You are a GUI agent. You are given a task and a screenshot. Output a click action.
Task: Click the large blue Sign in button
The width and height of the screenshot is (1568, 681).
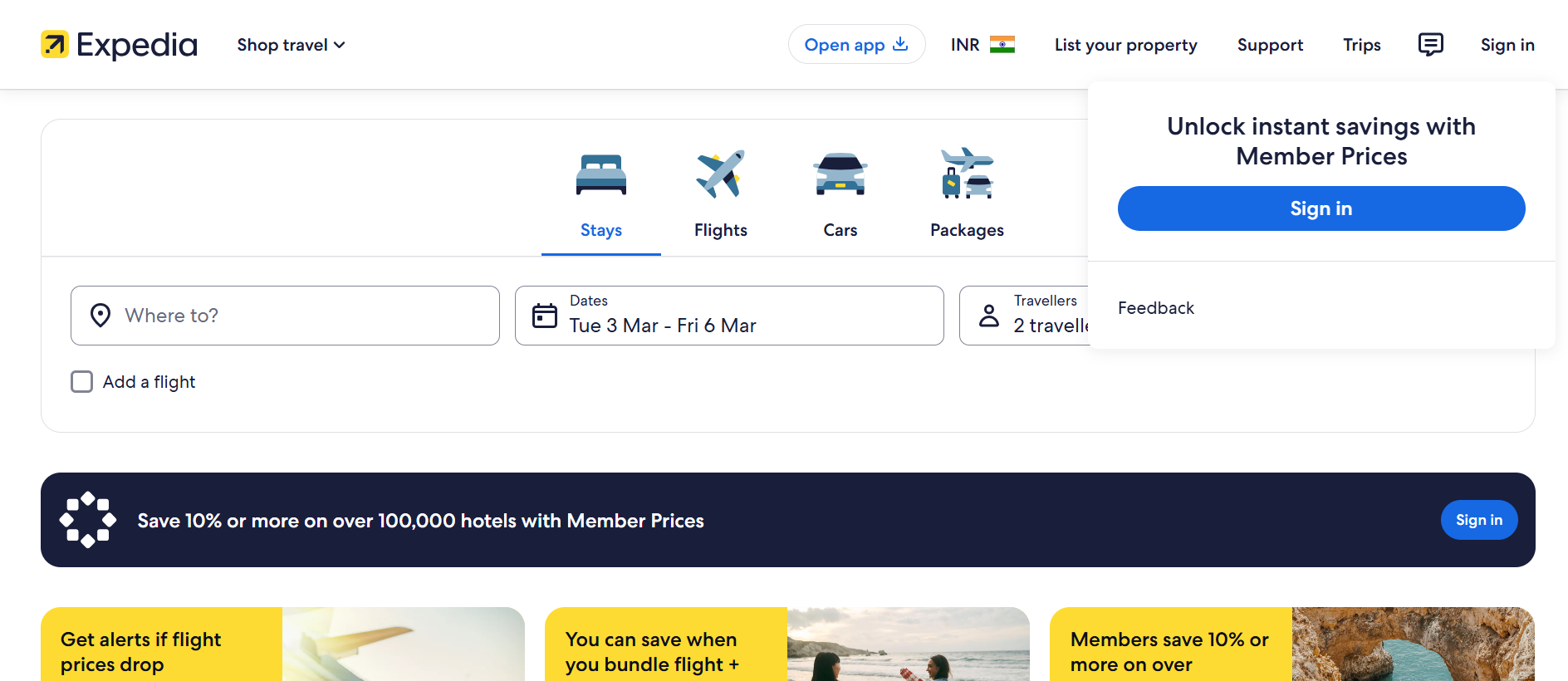coord(1321,208)
